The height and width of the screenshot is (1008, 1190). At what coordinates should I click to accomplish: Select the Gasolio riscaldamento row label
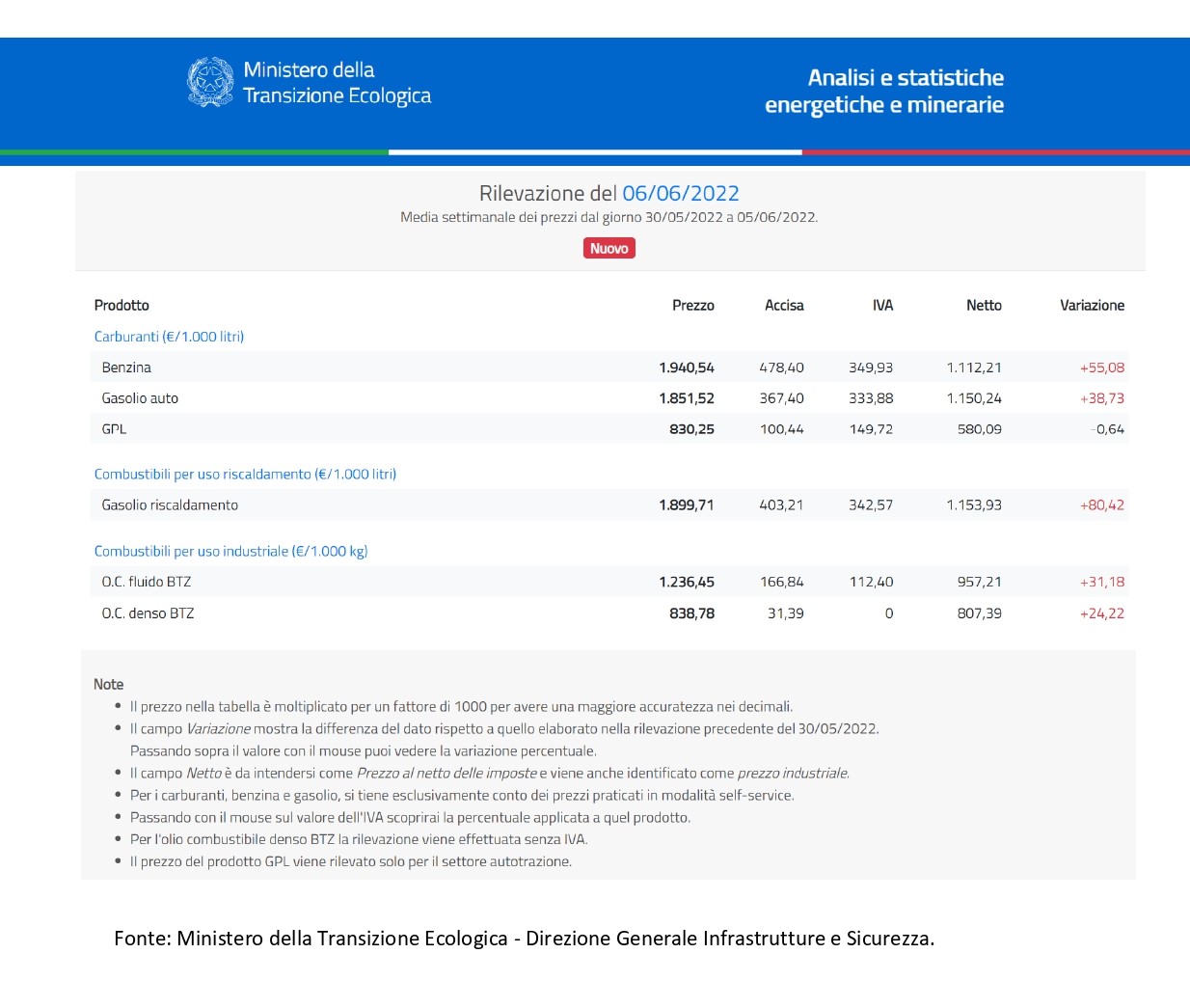[170, 504]
